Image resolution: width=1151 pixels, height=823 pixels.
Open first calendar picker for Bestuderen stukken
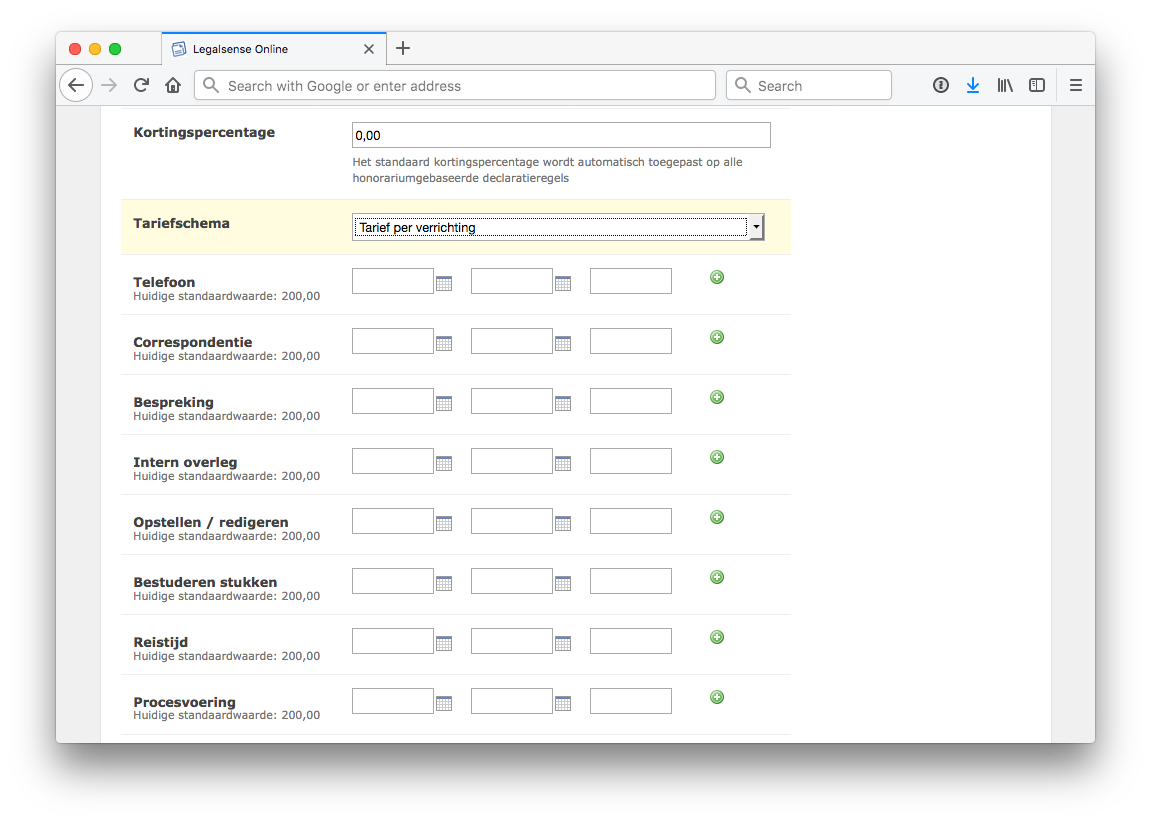click(x=444, y=584)
